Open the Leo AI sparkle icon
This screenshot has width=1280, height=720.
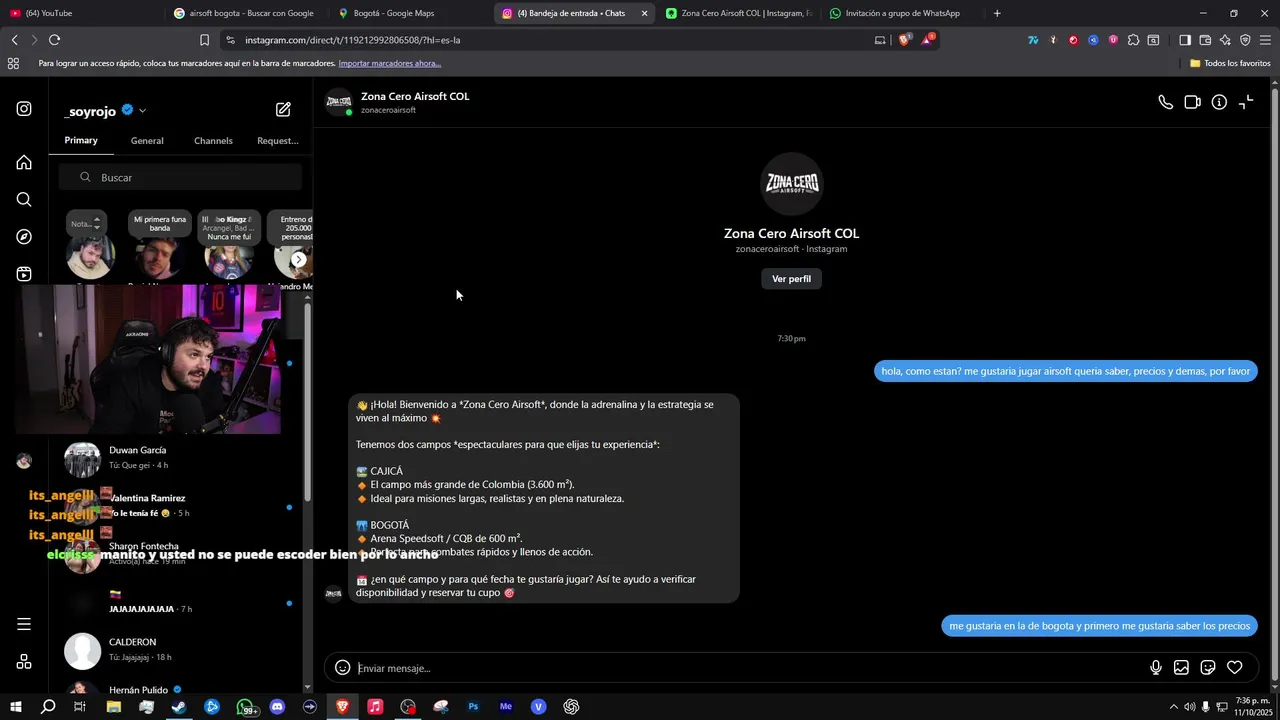(1225, 40)
